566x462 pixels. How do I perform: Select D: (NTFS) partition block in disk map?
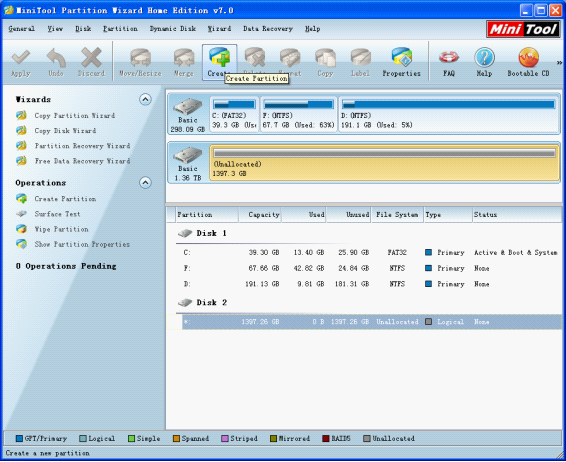click(449, 114)
